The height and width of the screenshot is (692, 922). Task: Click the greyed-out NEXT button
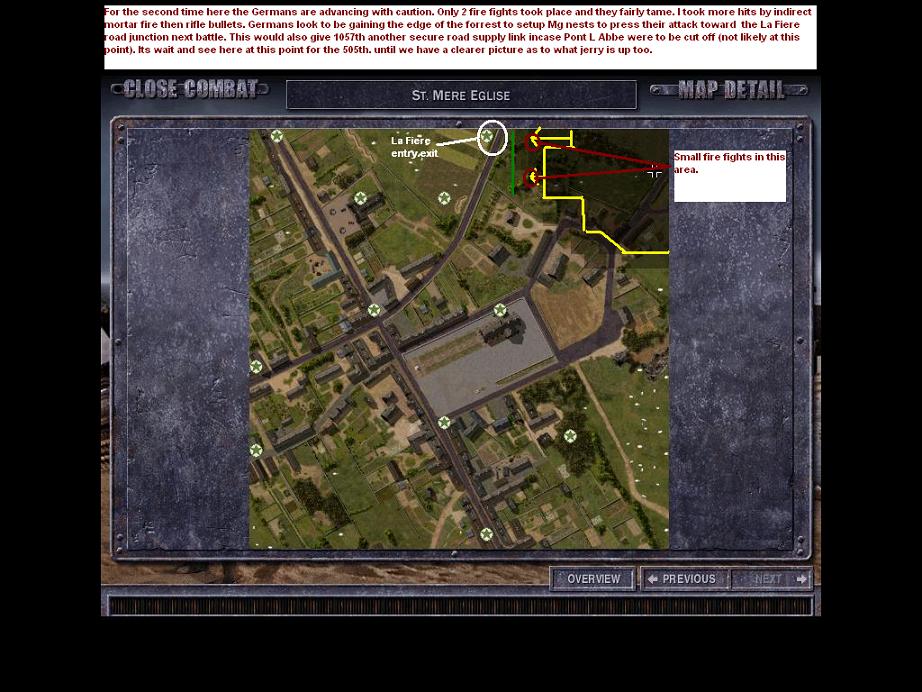pyautogui.click(x=771, y=579)
